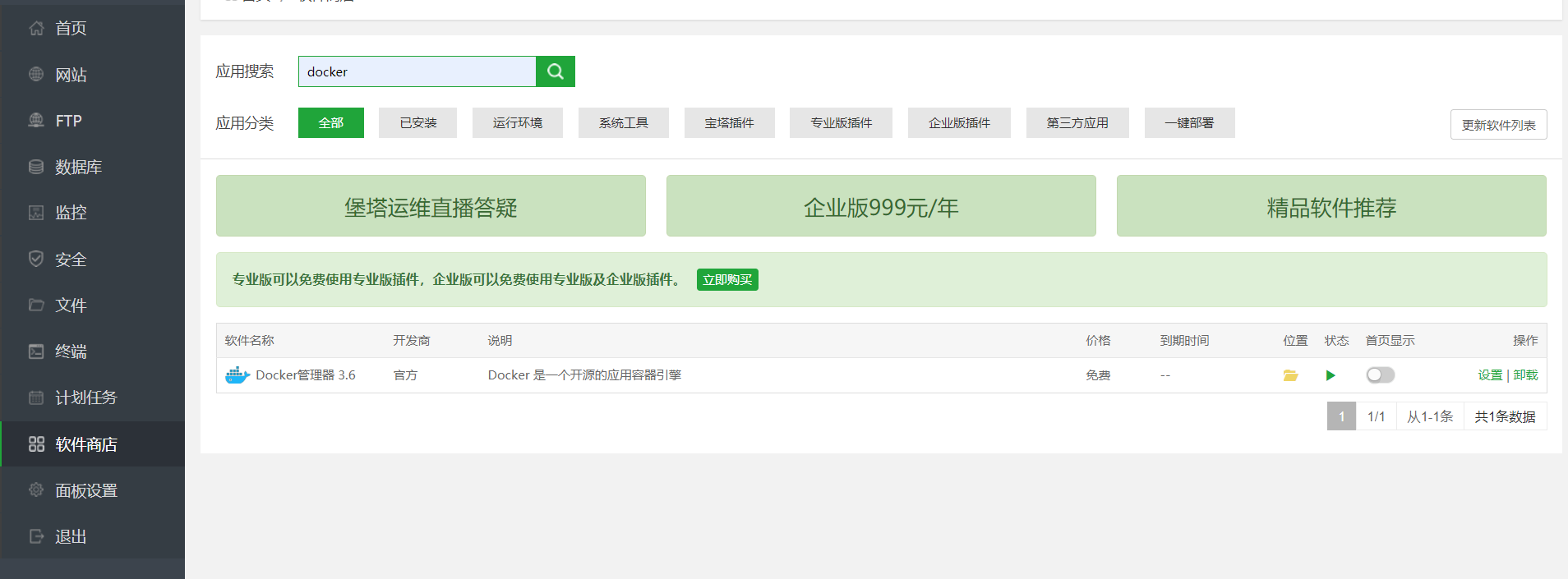Click the Docker 卸载 link
This screenshot has width=1568, height=579.
(x=1525, y=375)
